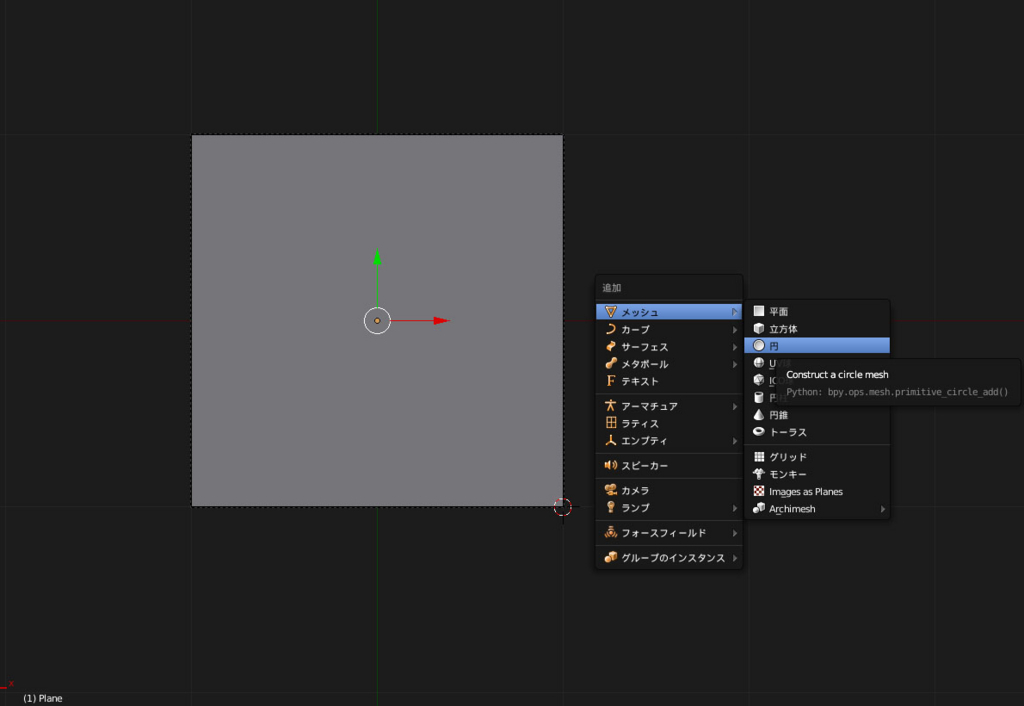Click the メタボール metaball icon

[x=611, y=364]
